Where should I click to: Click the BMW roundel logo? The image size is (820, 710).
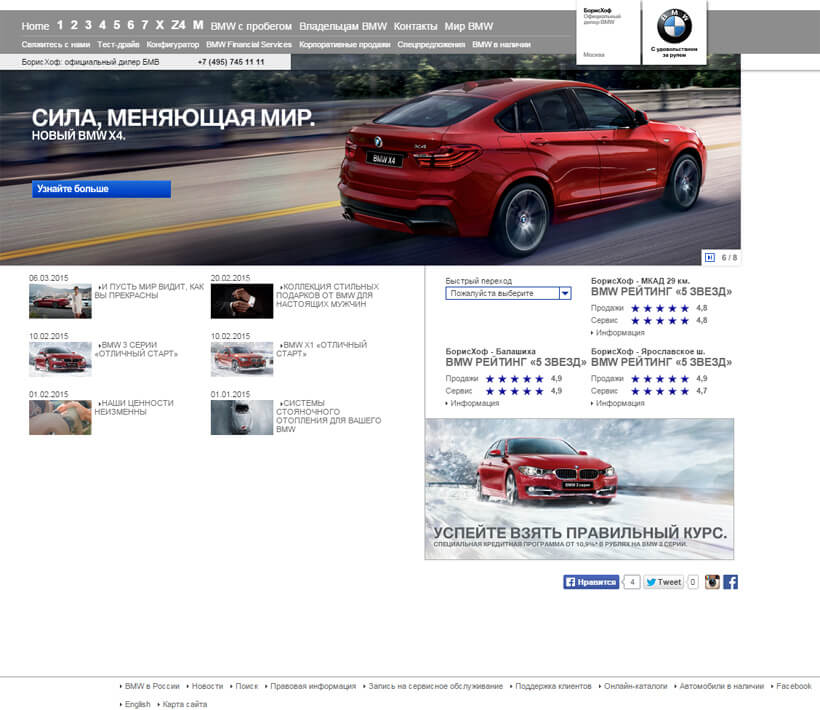(674, 26)
